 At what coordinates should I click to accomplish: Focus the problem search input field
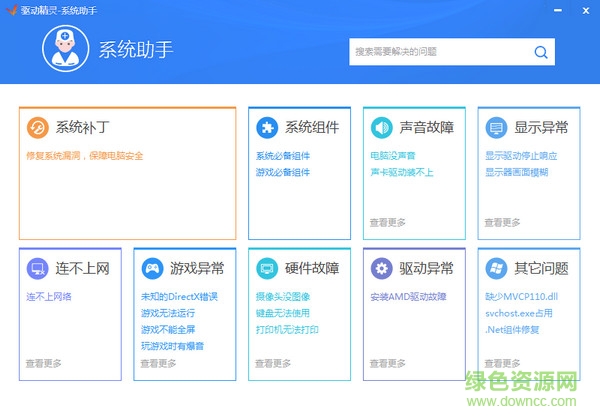[x=452, y=52]
